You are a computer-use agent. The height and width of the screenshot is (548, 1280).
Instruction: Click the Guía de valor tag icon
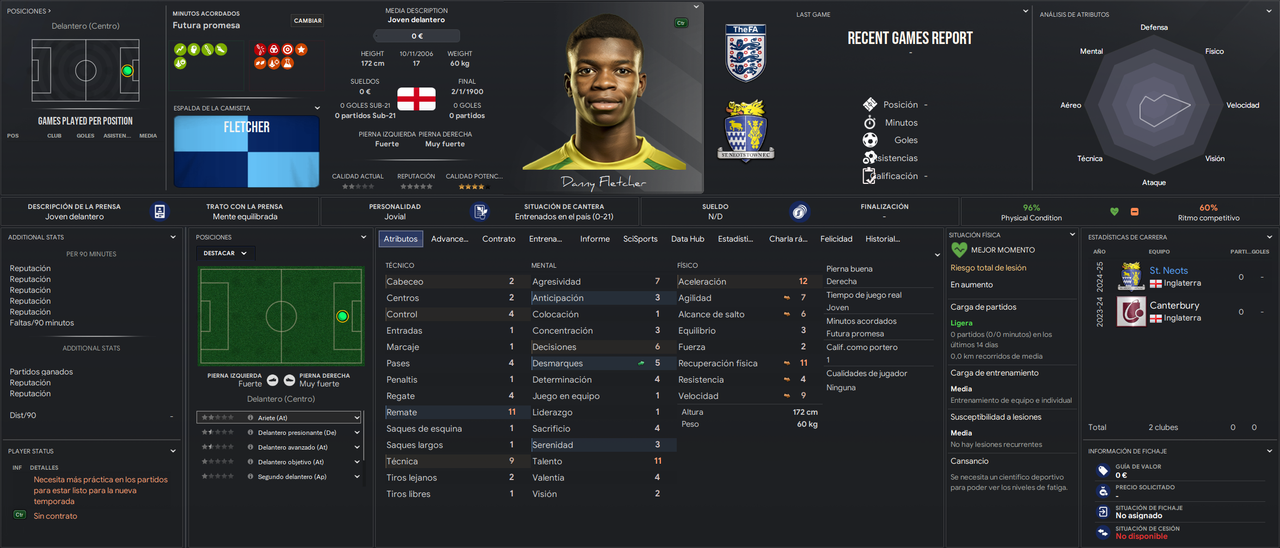coord(1102,470)
